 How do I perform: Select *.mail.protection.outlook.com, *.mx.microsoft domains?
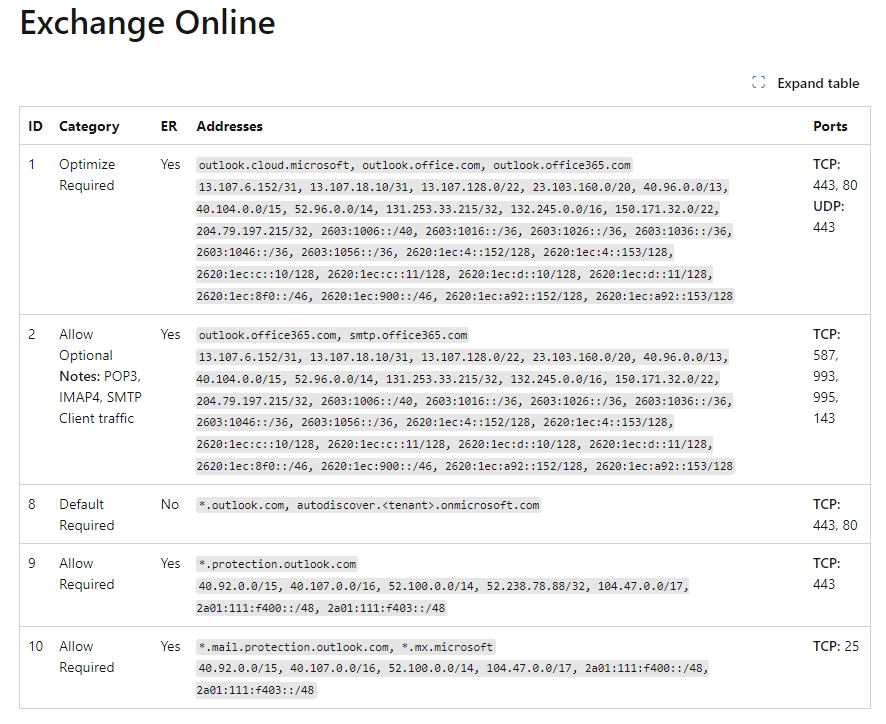coord(346,647)
